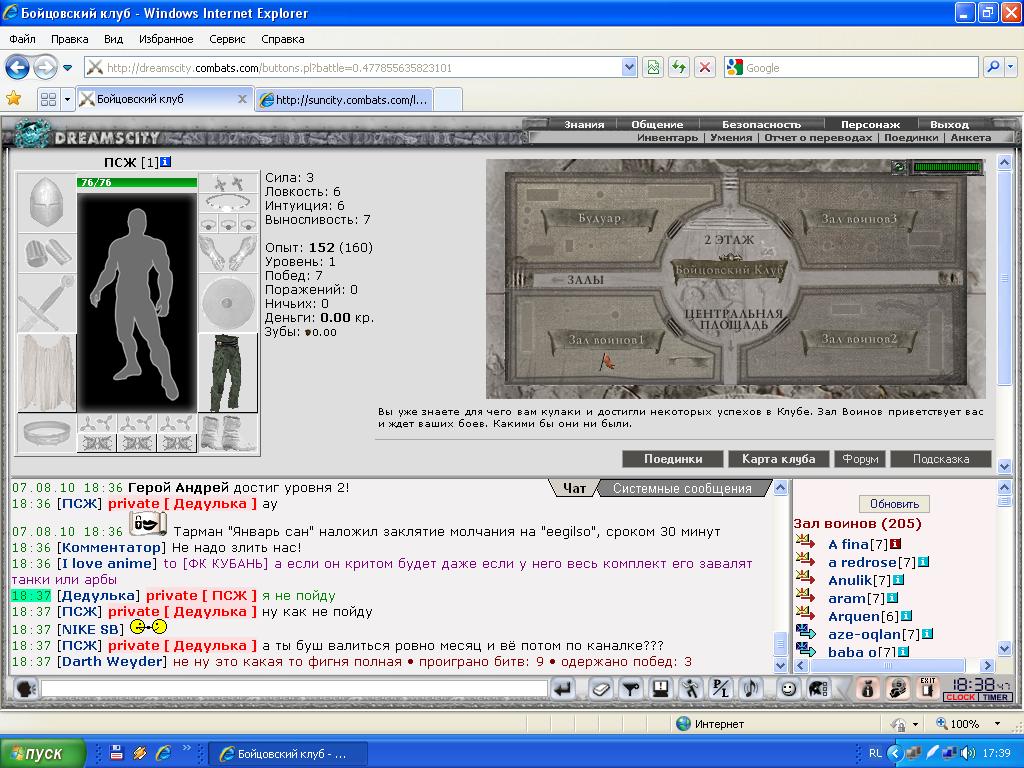This screenshot has width=1024, height=768.
Task: Click the gloves equipment slot
Action: [227, 253]
